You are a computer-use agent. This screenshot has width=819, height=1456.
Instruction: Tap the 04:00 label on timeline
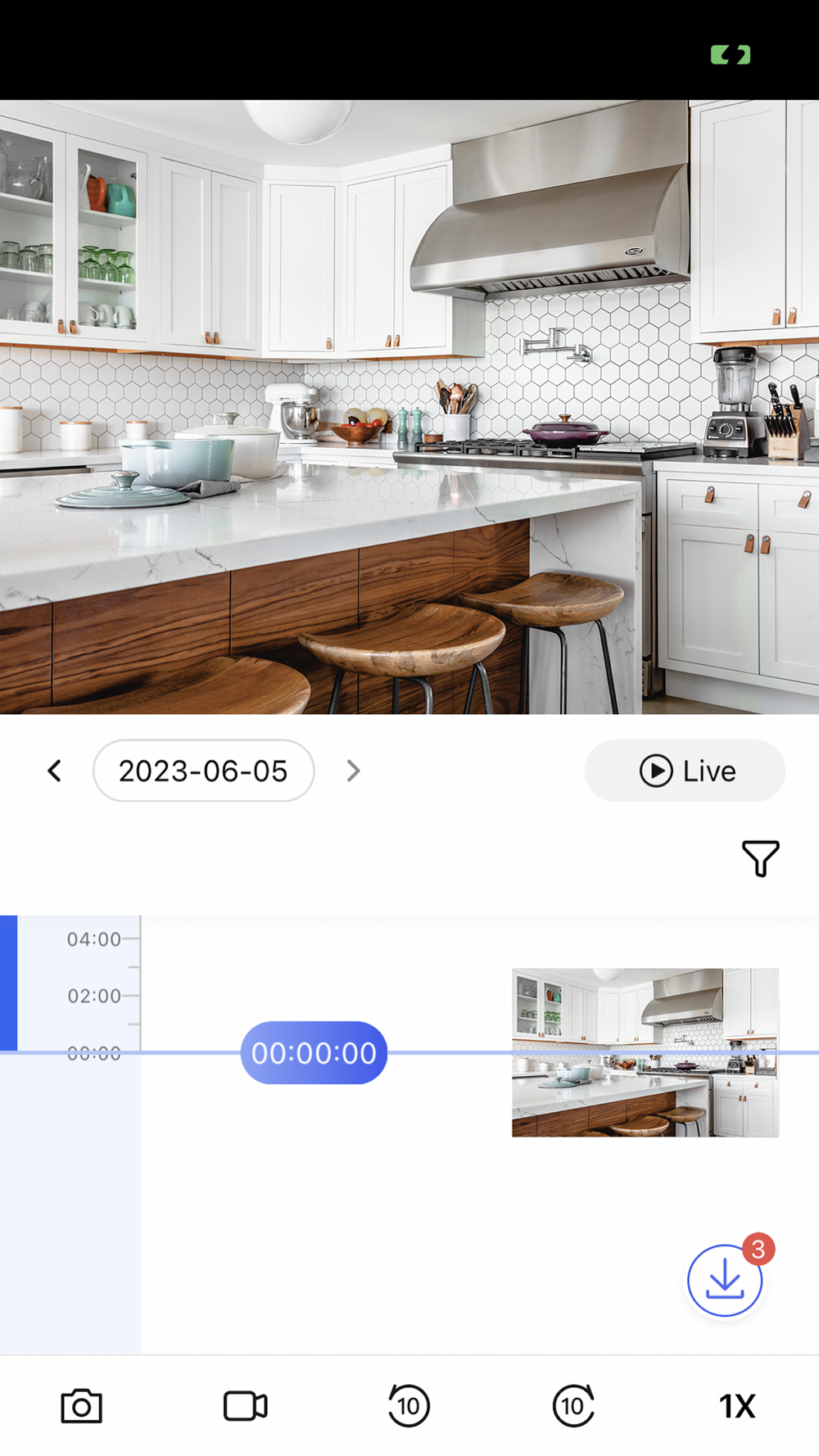[93, 939]
